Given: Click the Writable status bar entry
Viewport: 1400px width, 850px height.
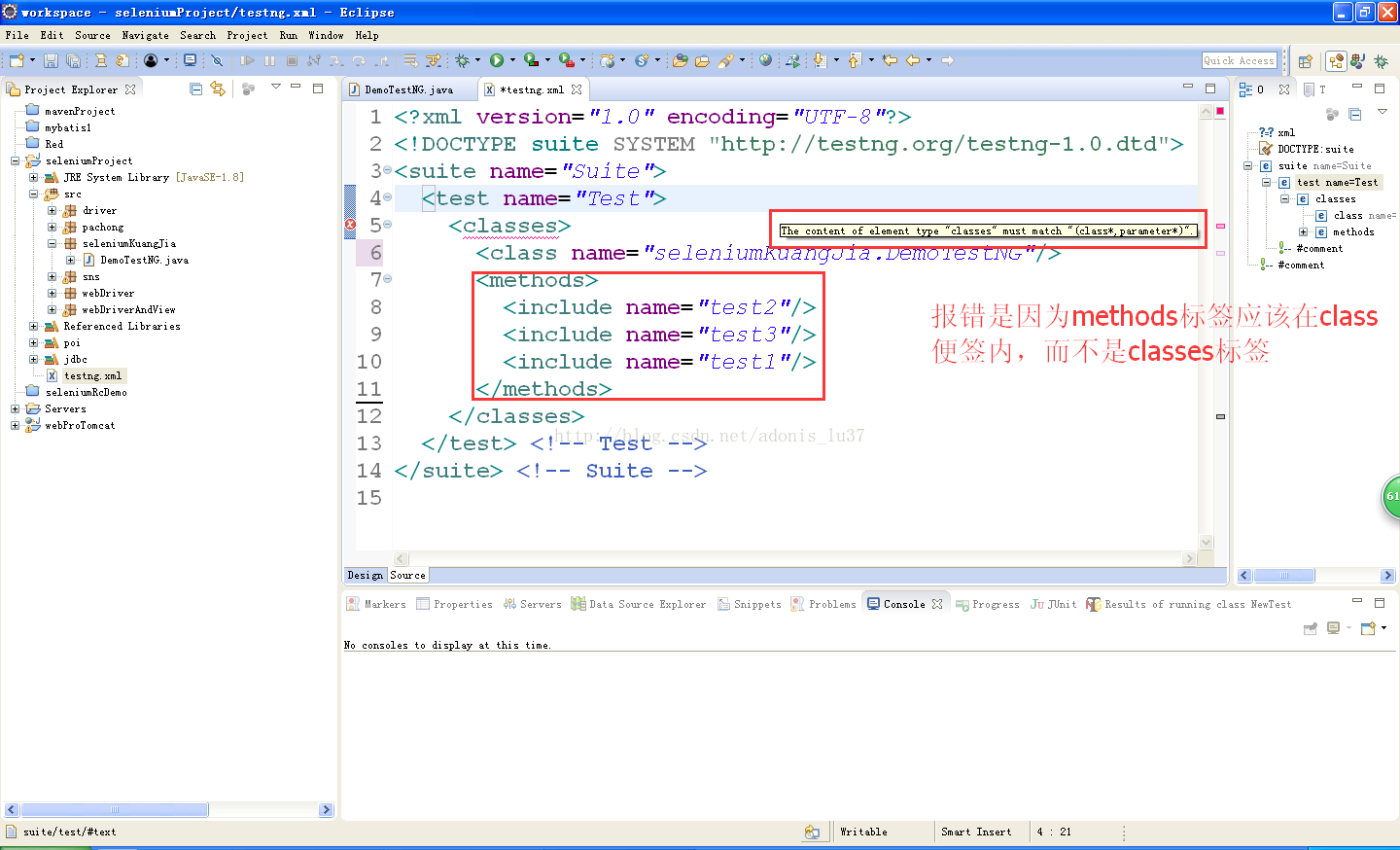Looking at the screenshot, I should pyautogui.click(x=863, y=832).
